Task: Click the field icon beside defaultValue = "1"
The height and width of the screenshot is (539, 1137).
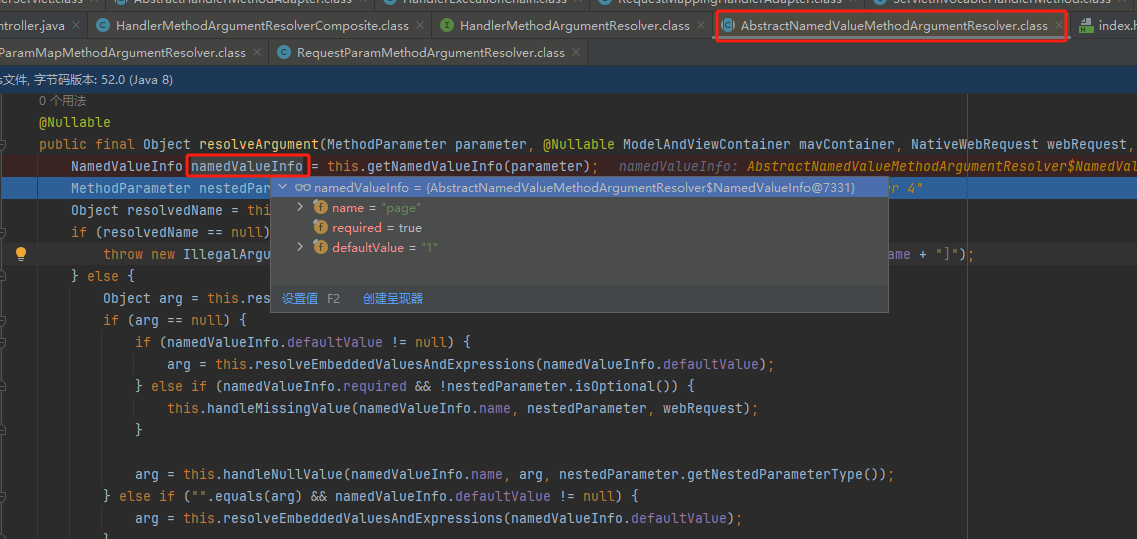Action: click(x=321, y=247)
